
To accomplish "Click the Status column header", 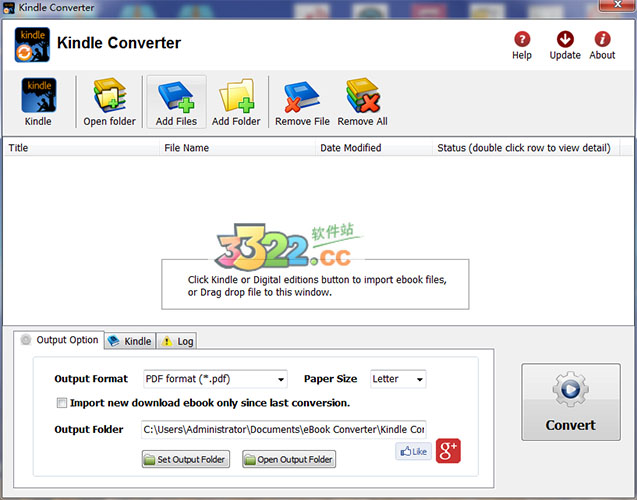I will tap(526, 148).
